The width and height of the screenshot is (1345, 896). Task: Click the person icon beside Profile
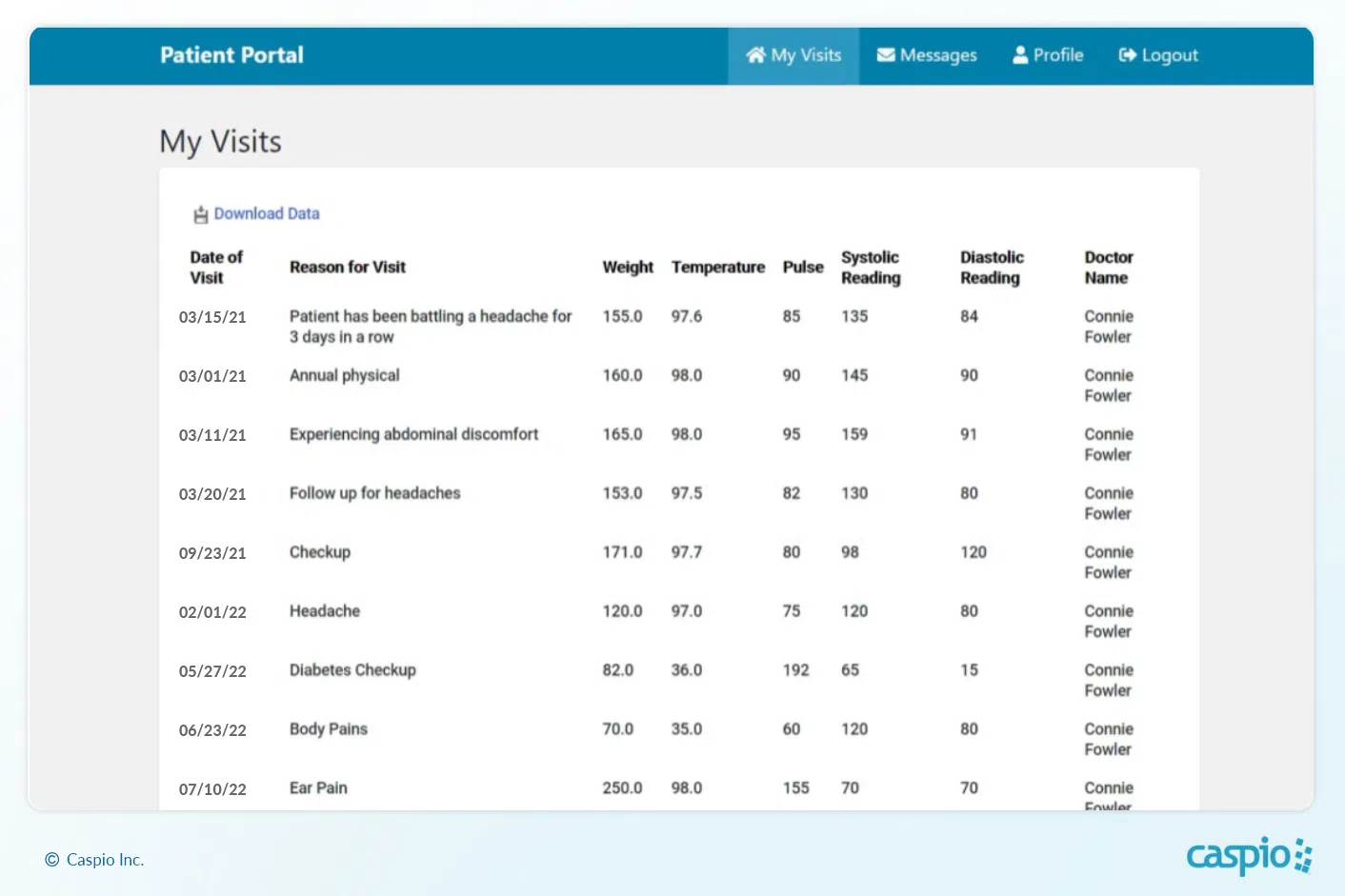pos(1020,55)
